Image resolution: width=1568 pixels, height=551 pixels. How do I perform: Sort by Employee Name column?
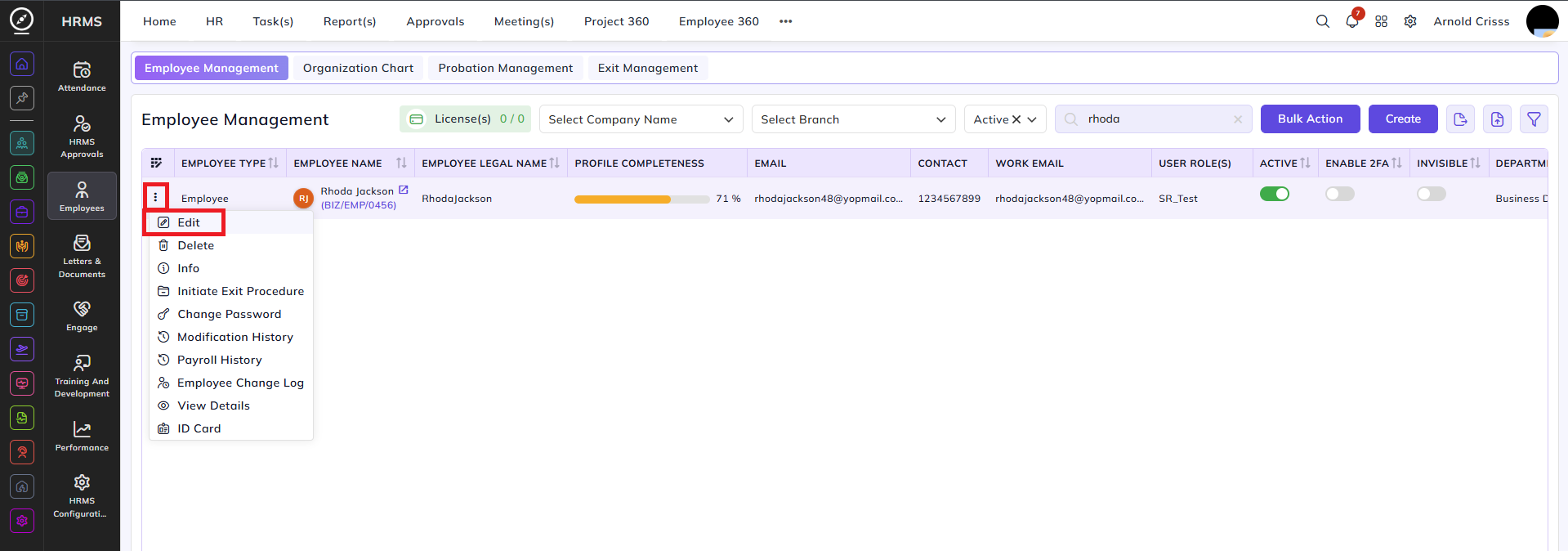[401, 163]
